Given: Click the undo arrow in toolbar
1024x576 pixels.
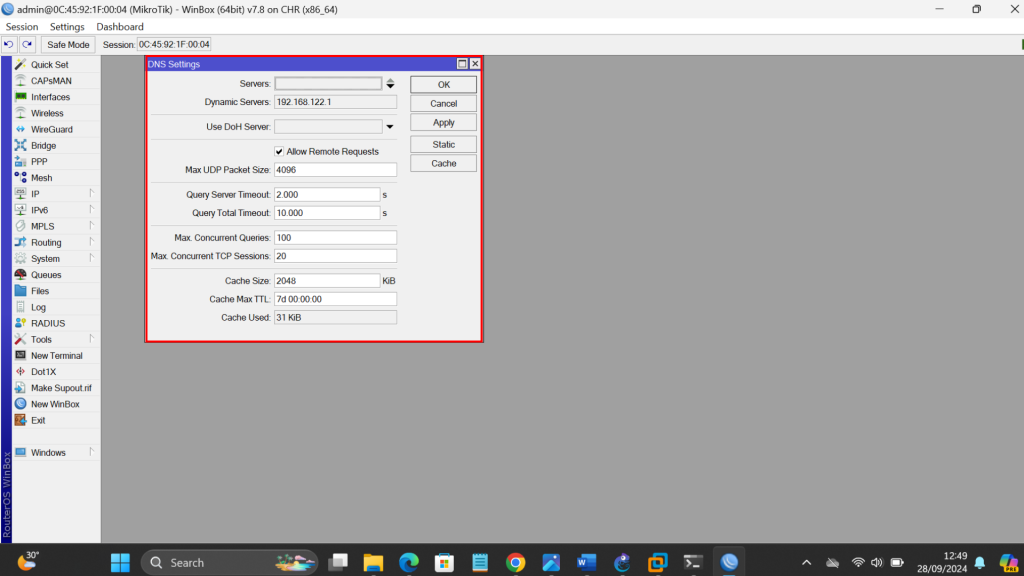Looking at the screenshot, I should 9,45.
